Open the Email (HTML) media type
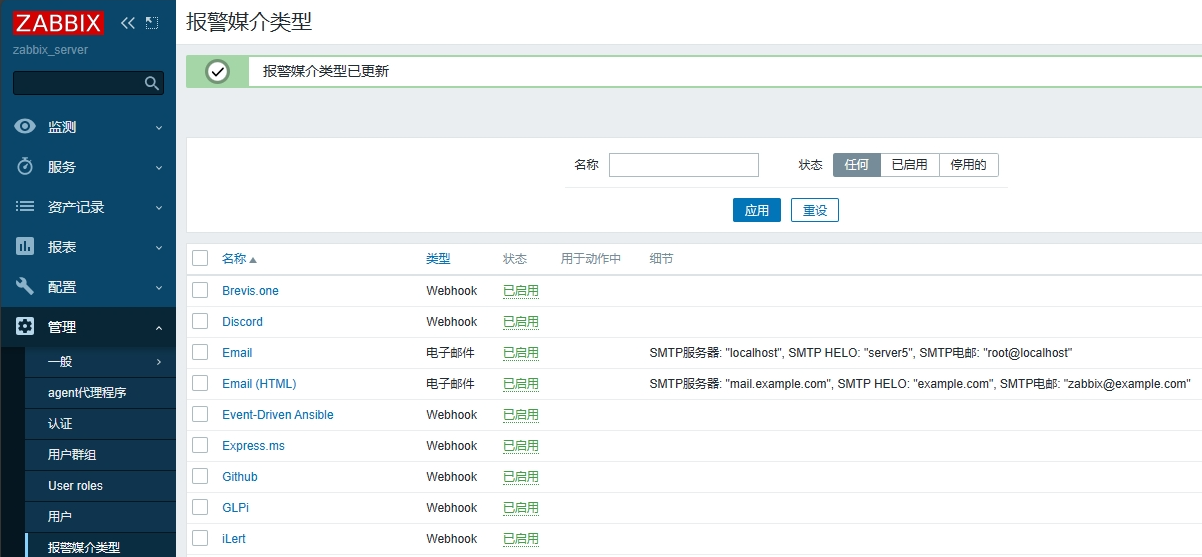The image size is (1202, 557). pyautogui.click(x=259, y=384)
